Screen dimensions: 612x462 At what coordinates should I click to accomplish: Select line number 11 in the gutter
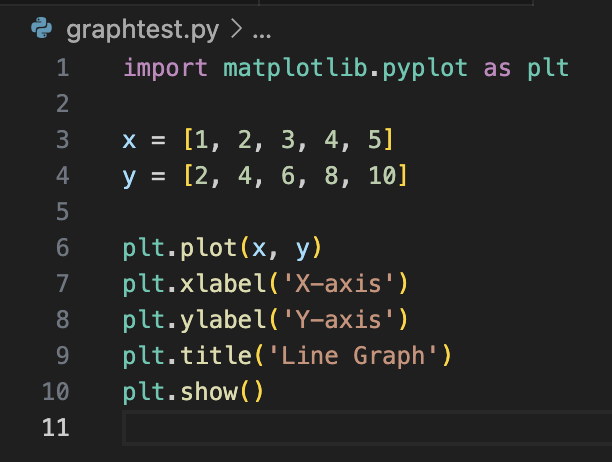coord(56,427)
